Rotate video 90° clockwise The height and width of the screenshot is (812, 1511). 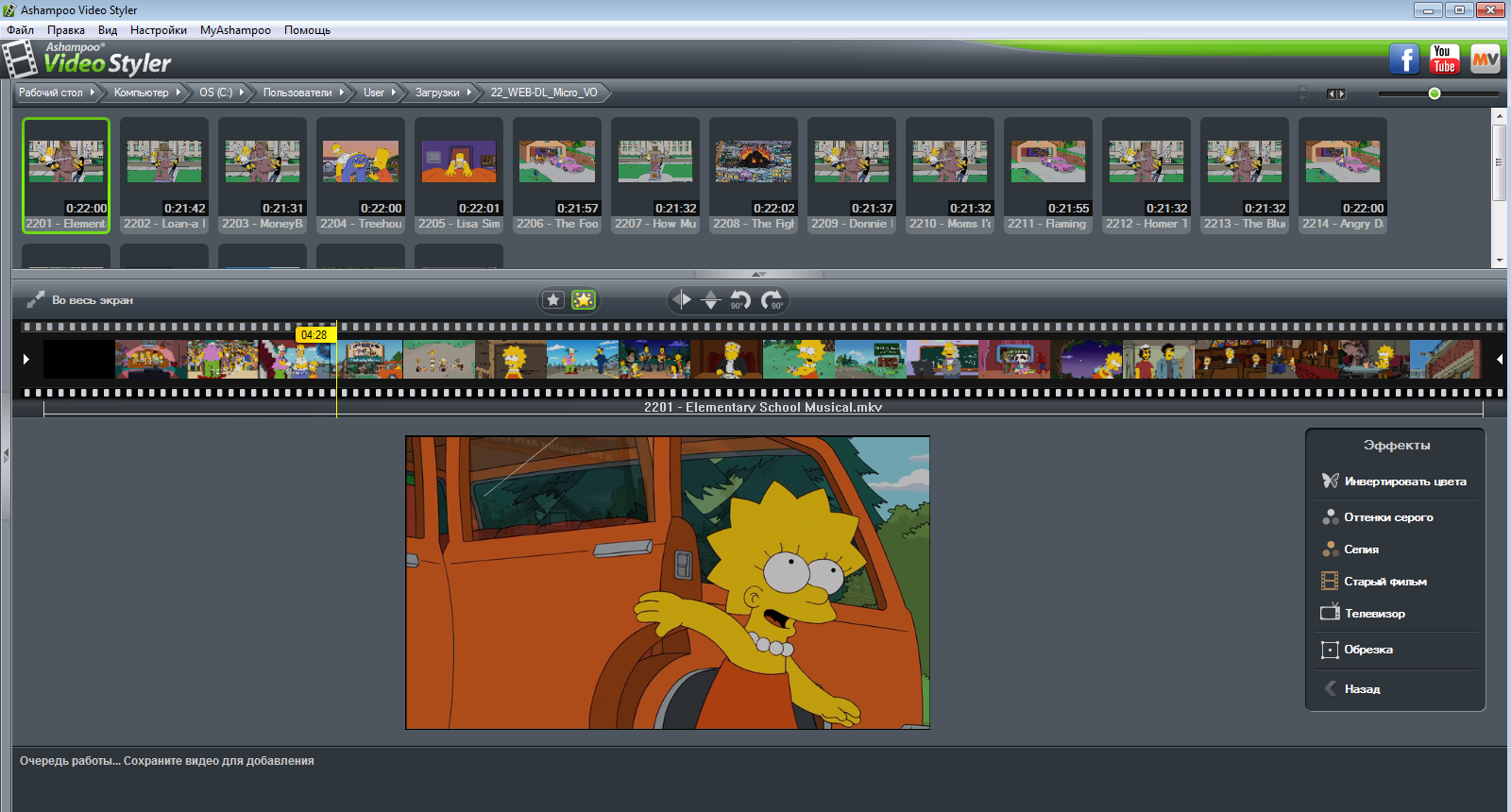[772, 300]
